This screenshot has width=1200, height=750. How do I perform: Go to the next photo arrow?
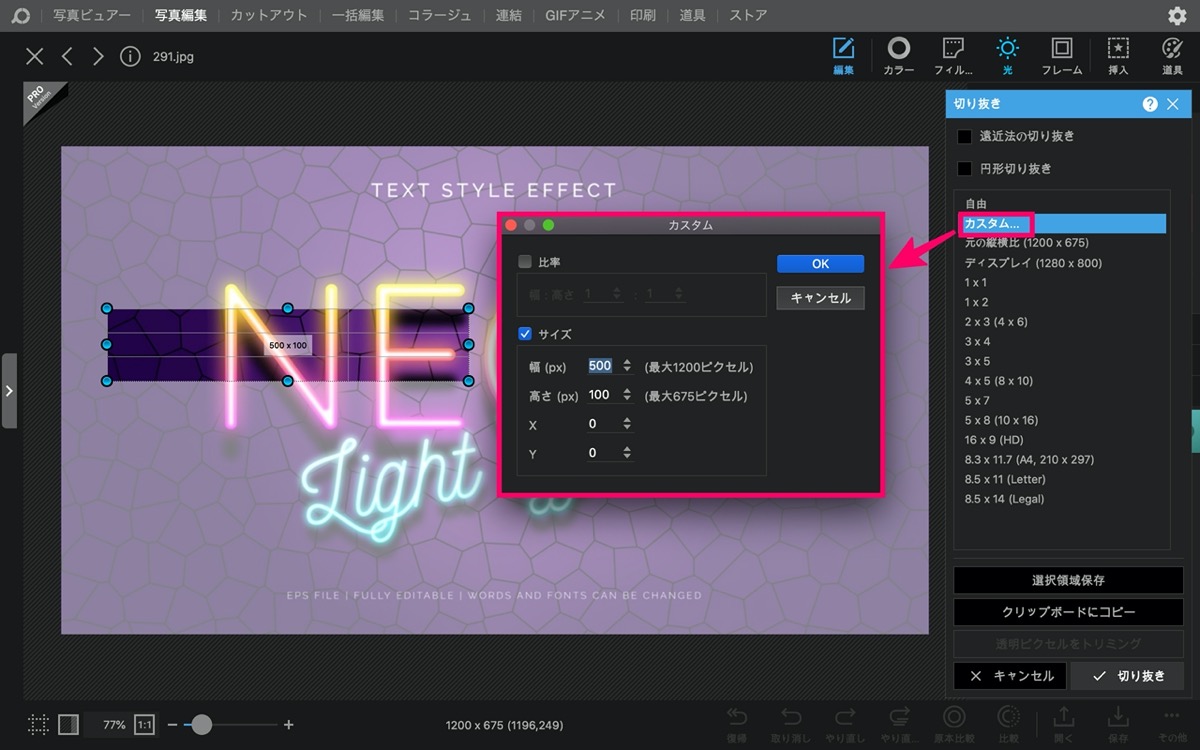pyautogui.click(x=98, y=57)
